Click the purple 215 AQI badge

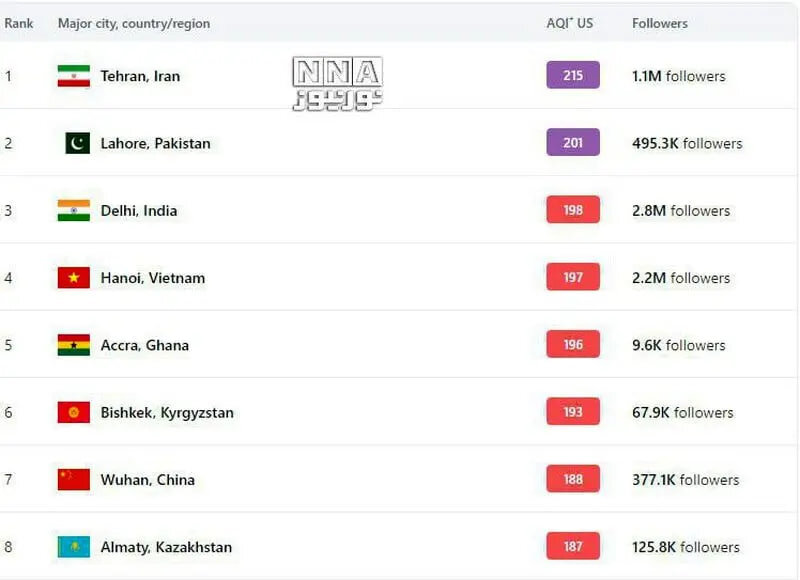click(x=573, y=75)
